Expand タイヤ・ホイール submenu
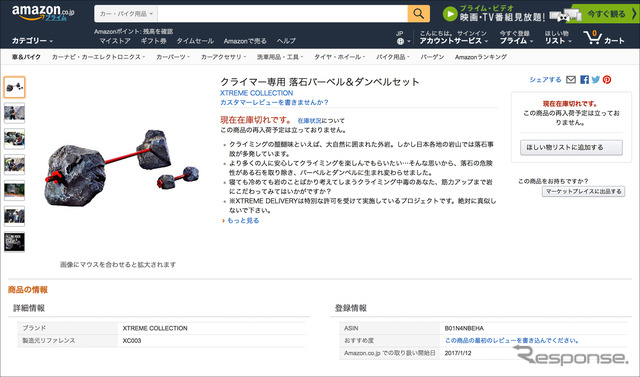 point(339,57)
